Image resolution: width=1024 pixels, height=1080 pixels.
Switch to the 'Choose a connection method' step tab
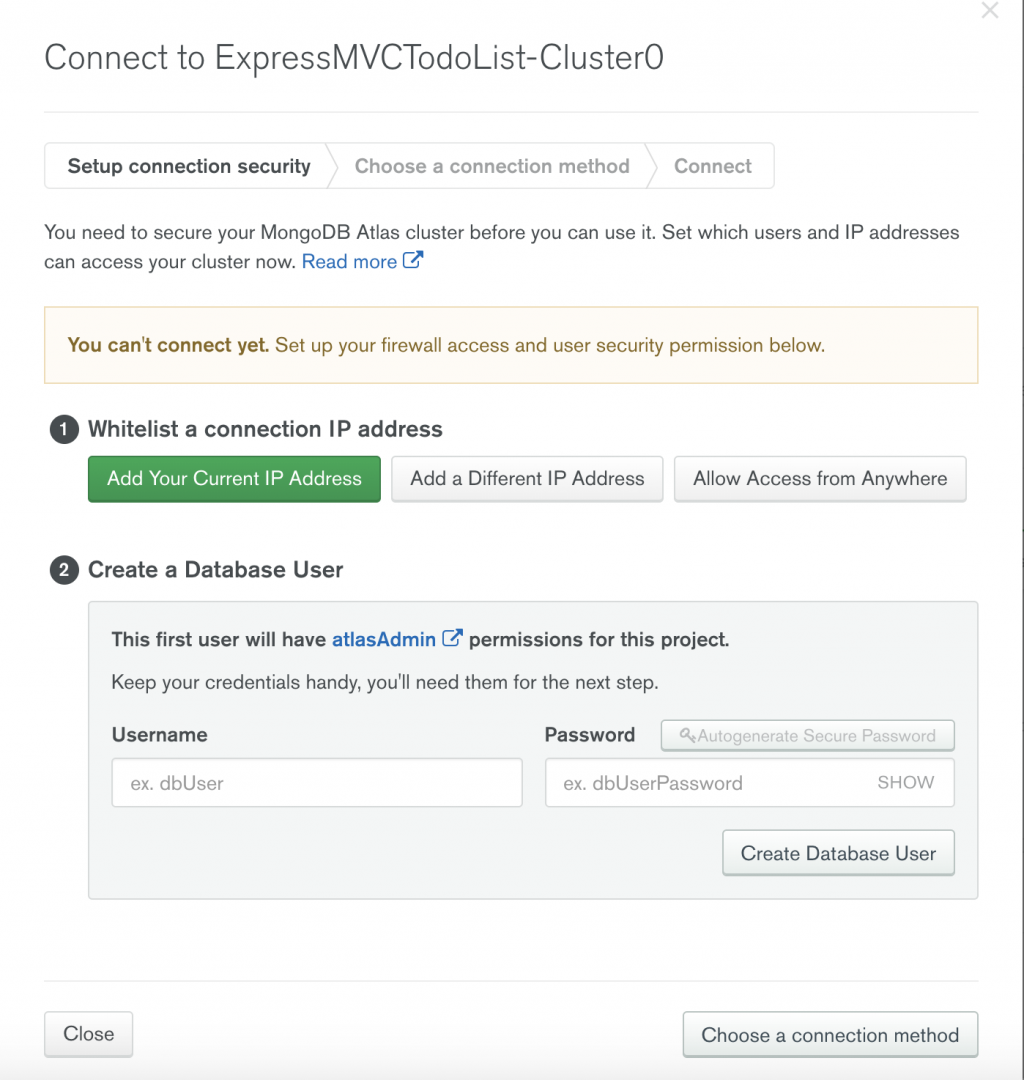(492, 166)
